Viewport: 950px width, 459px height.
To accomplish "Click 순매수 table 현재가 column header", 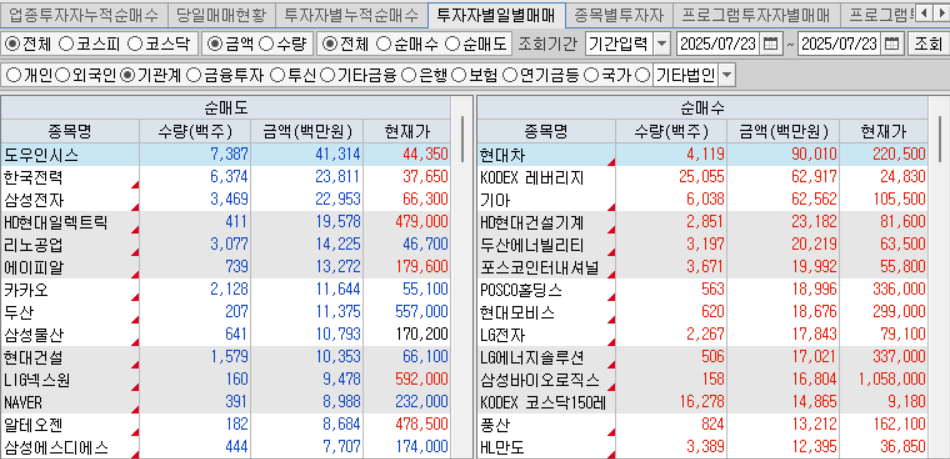I will coord(883,131).
